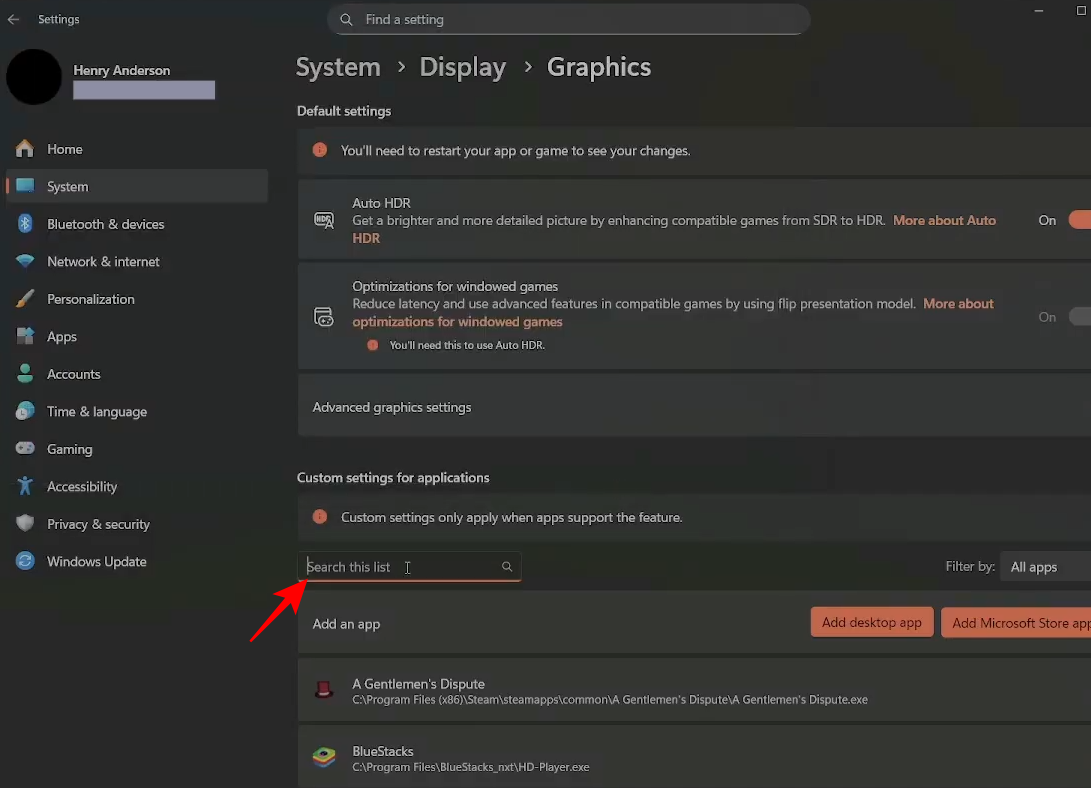Expand the A Gentlemen's Dispute app entry
This screenshot has width=1091, height=788.
coord(692,690)
